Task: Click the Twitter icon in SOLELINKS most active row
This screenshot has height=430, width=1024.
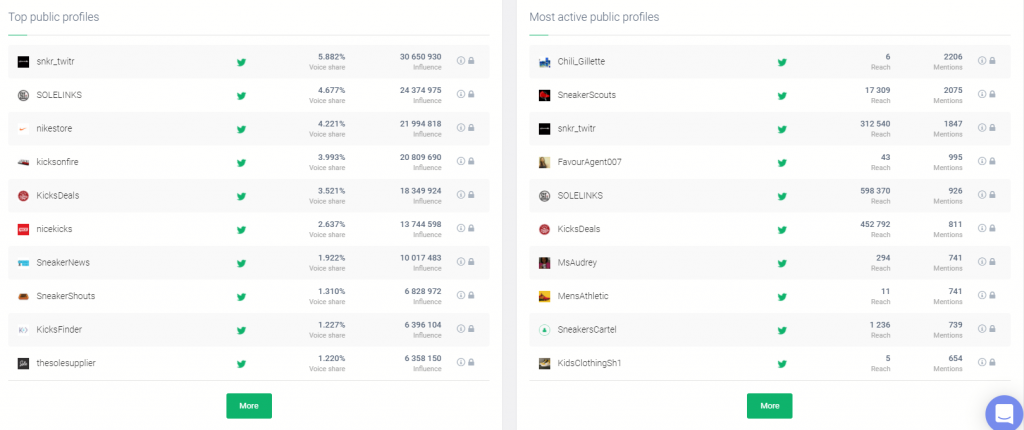Action: 782,196
